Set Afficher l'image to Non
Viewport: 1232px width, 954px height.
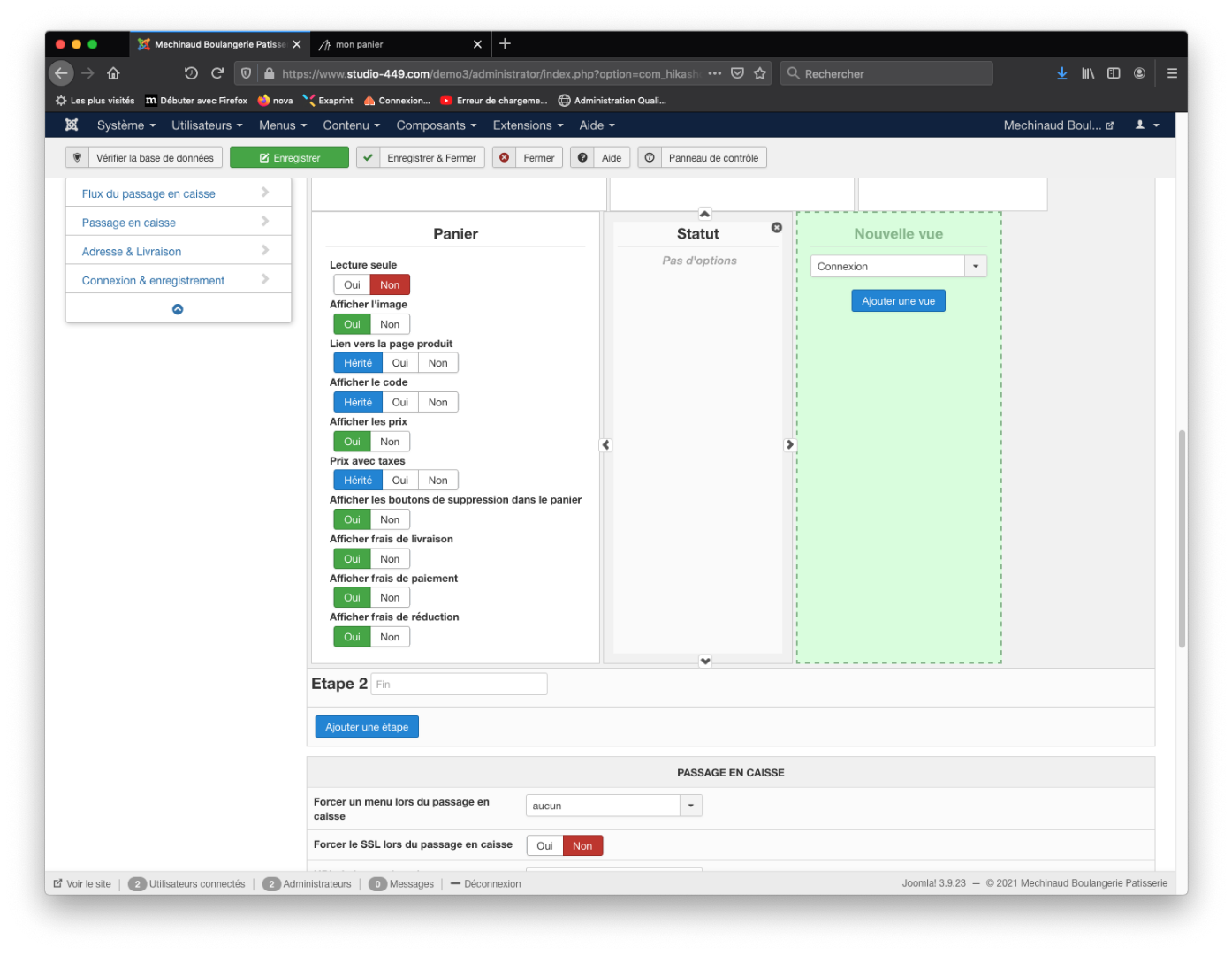(390, 324)
